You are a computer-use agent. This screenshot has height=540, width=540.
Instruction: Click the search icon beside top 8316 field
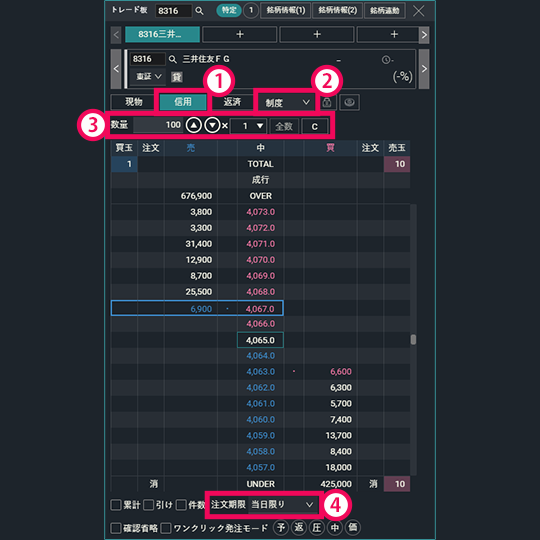tap(199, 11)
